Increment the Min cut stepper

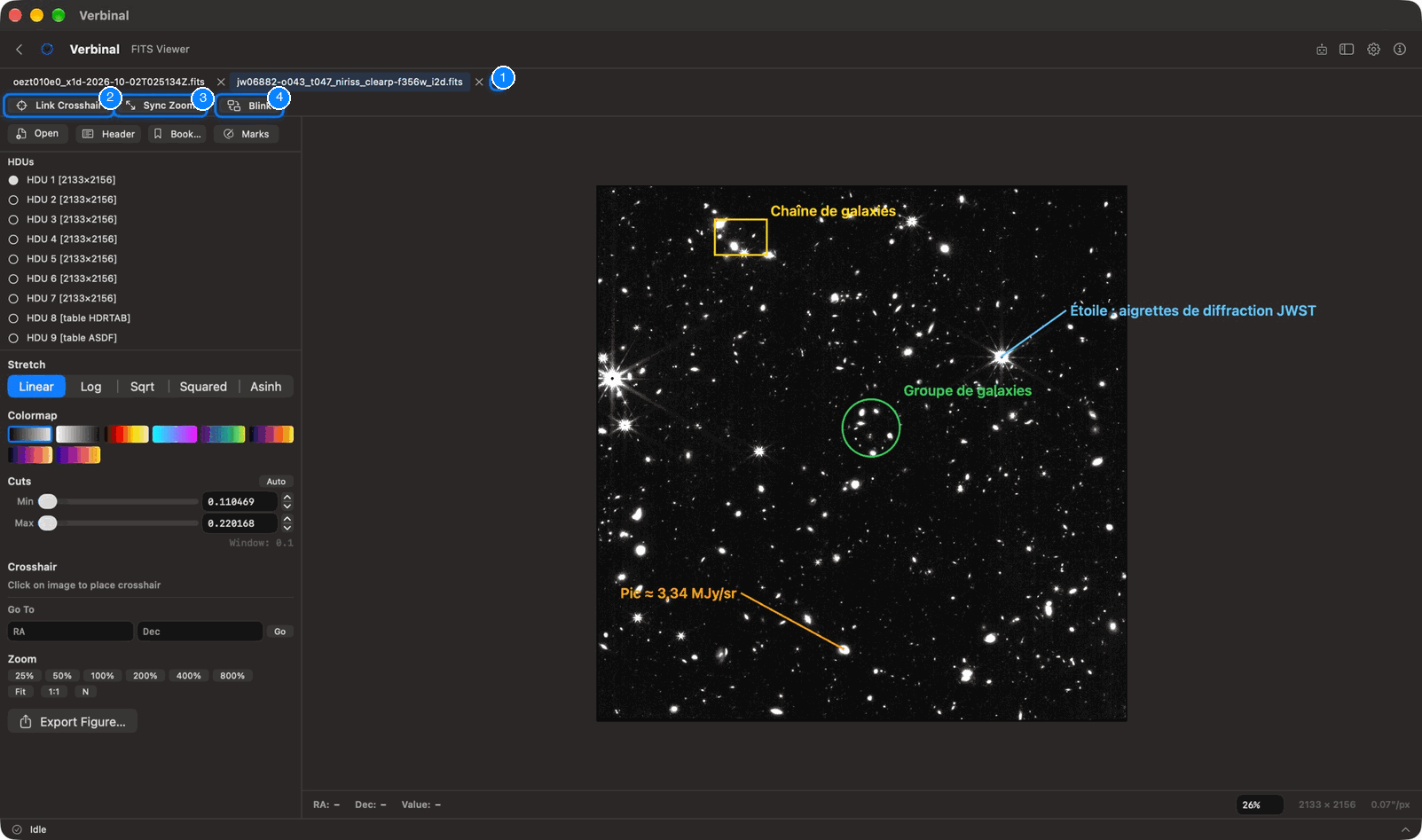[287, 498]
